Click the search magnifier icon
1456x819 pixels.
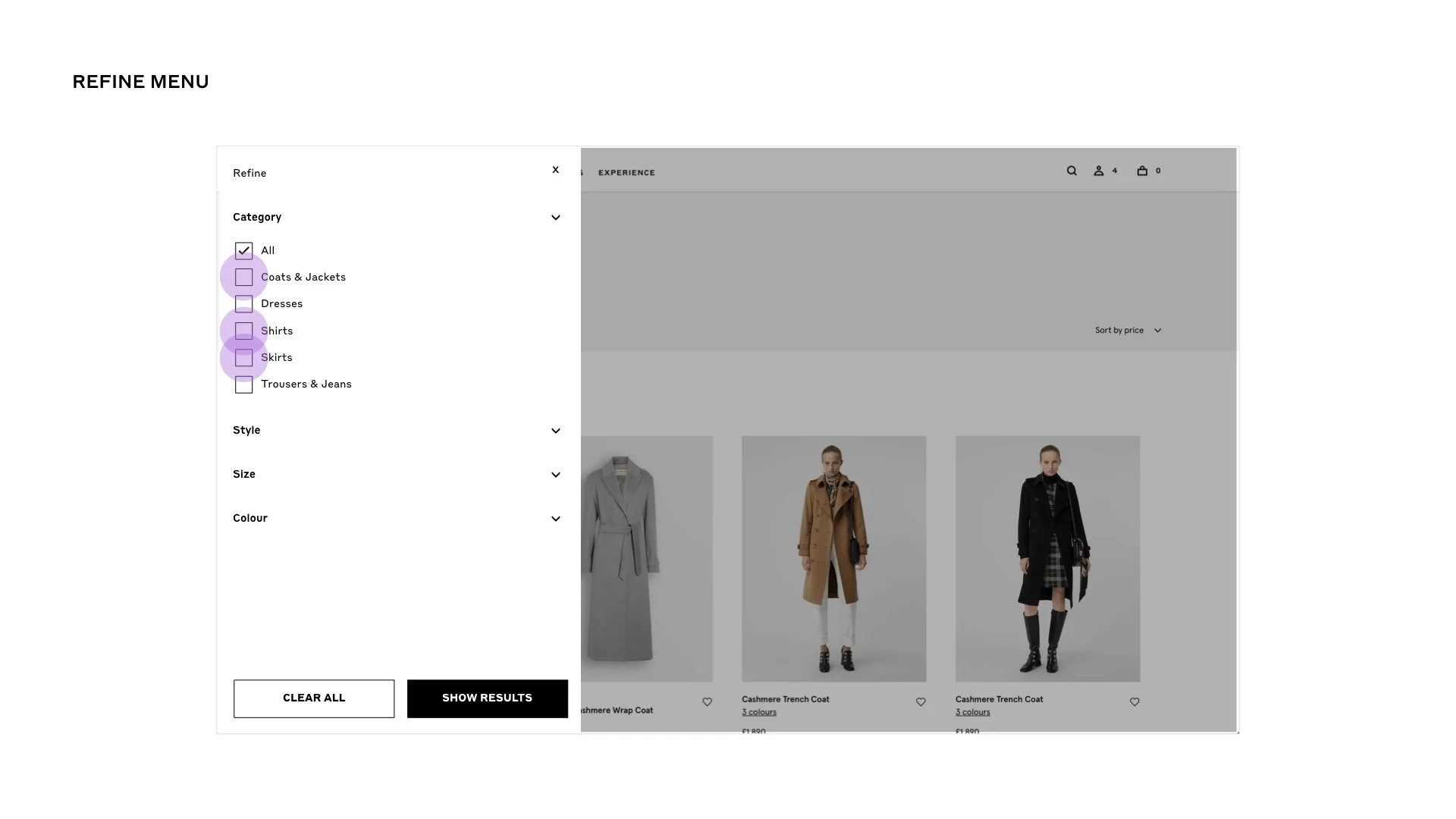(x=1072, y=171)
